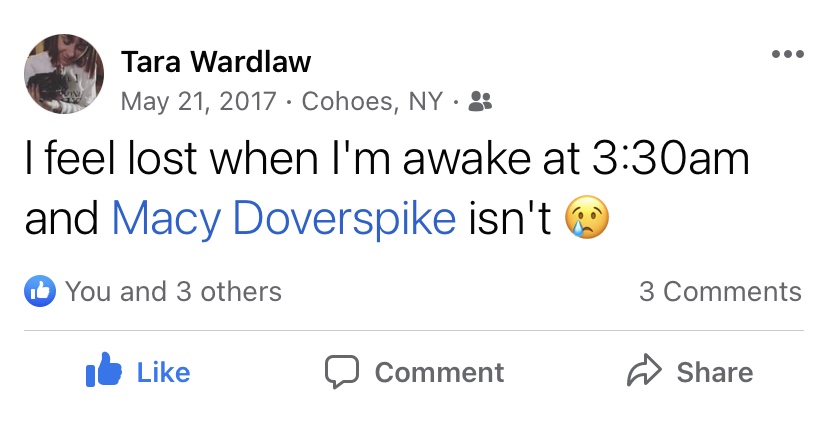Open the tagged Macy Doverspike profile
828x434 pixels.
tap(284, 219)
